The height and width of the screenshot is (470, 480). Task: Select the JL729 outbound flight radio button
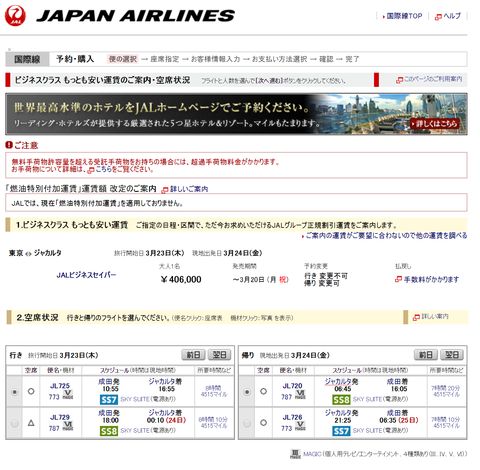[14, 423]
